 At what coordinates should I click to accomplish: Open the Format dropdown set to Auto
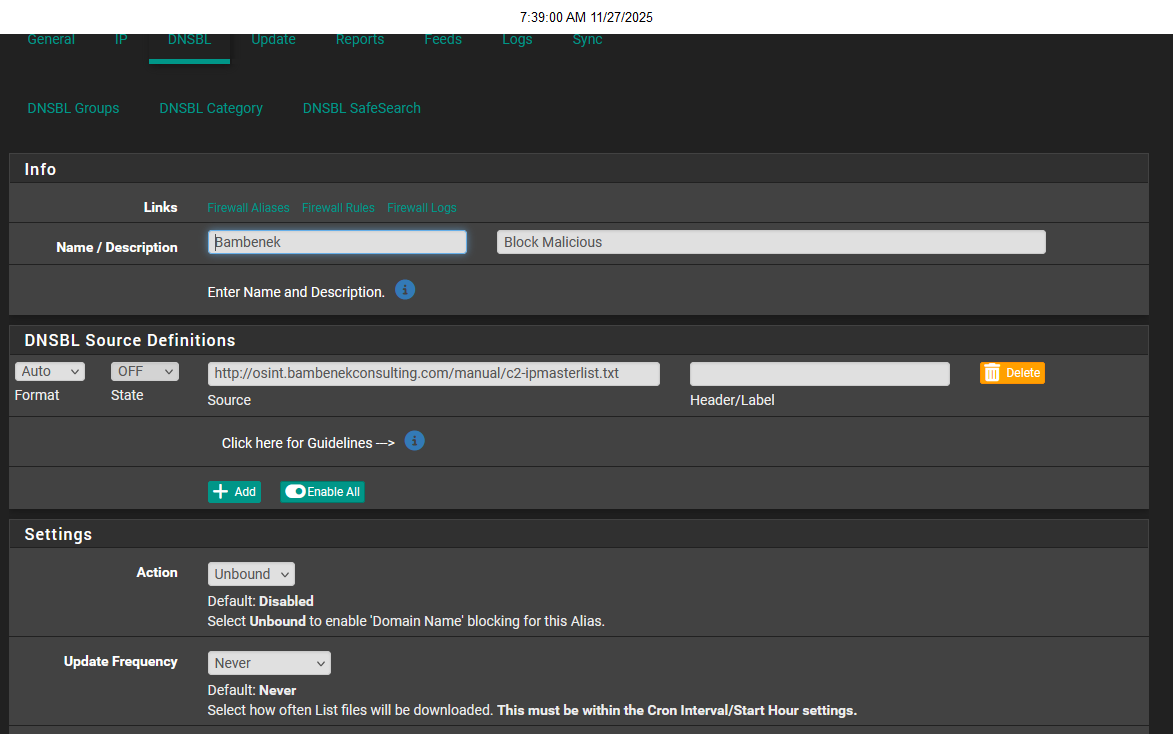50,372
